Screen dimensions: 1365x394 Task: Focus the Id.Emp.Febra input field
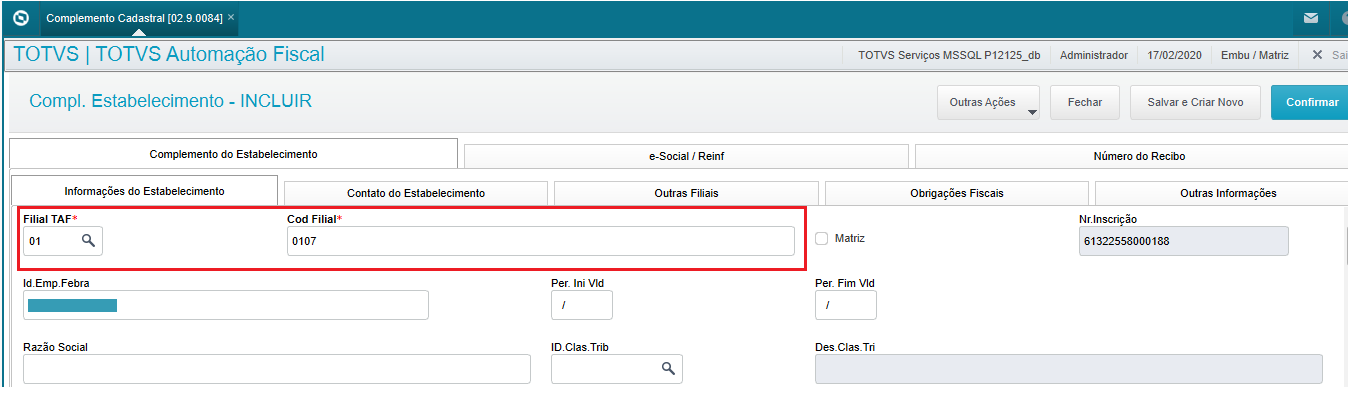[226, 305]
